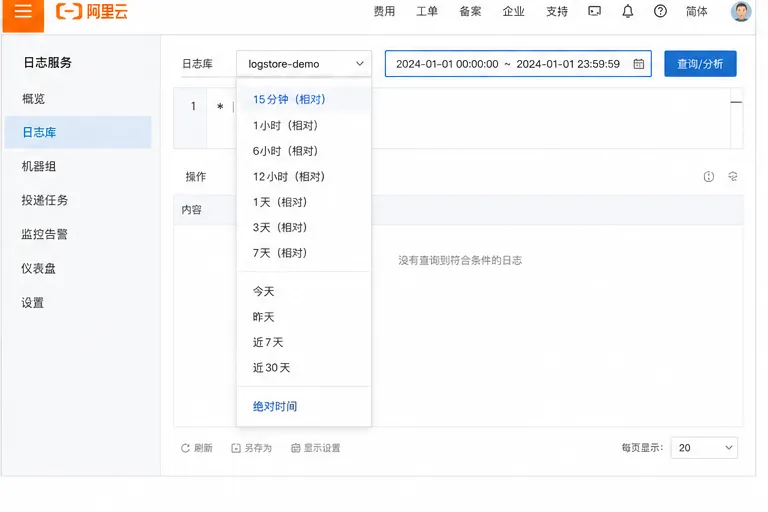Click the 查询/分析 button
The height and width of the screenshot is (512, 768).
coord(700,64)
